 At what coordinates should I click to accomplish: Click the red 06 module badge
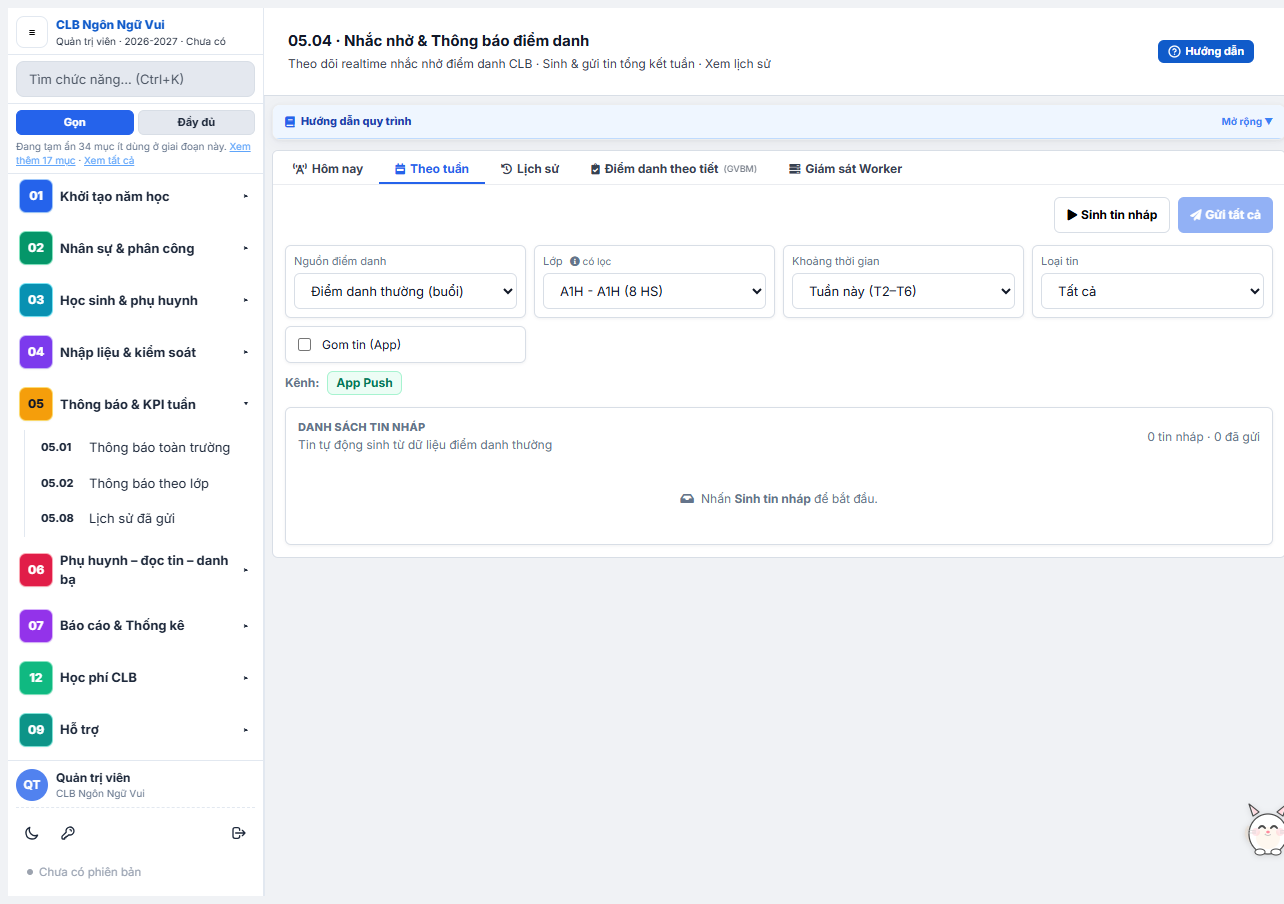(x=36, y=570)
